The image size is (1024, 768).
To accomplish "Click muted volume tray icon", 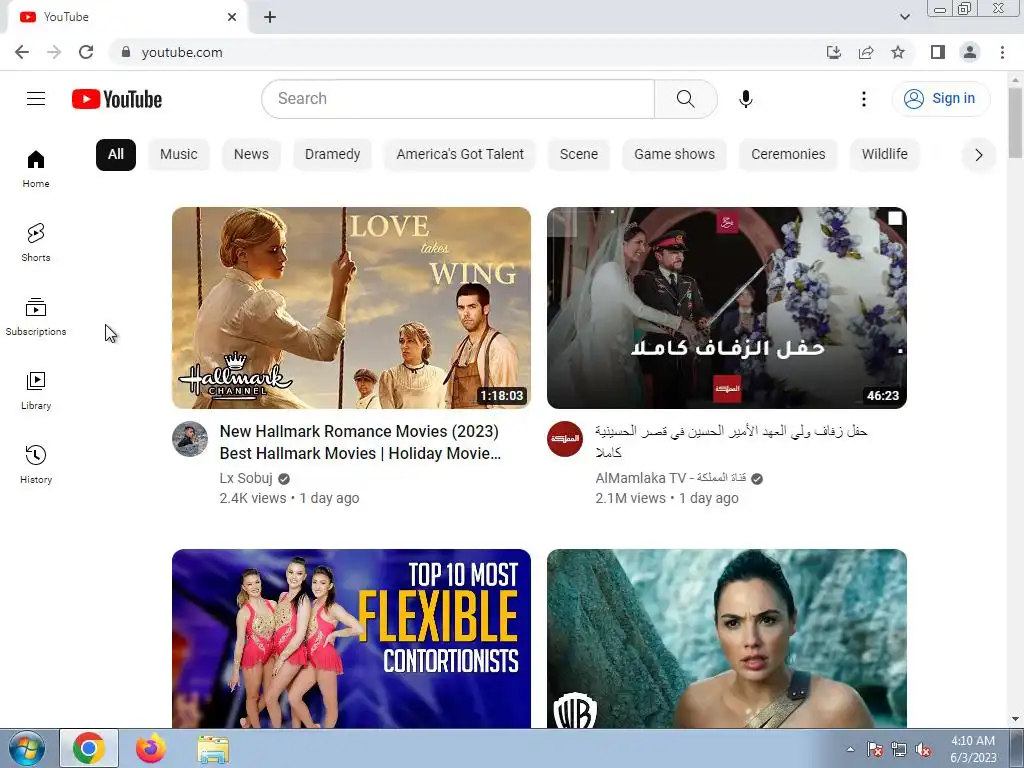I will (923, 749).
